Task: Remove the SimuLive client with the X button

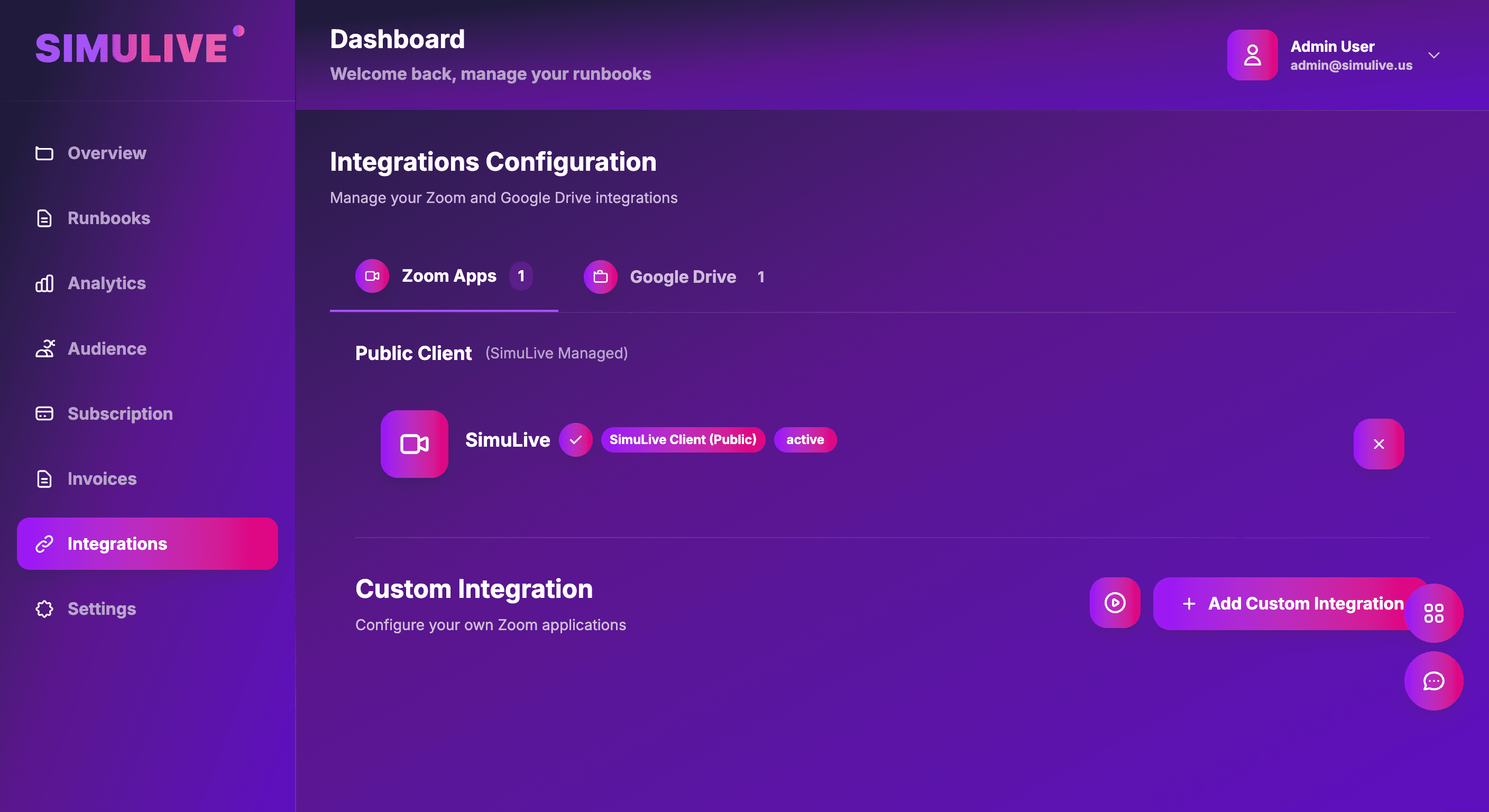Action: (1378, 444)
